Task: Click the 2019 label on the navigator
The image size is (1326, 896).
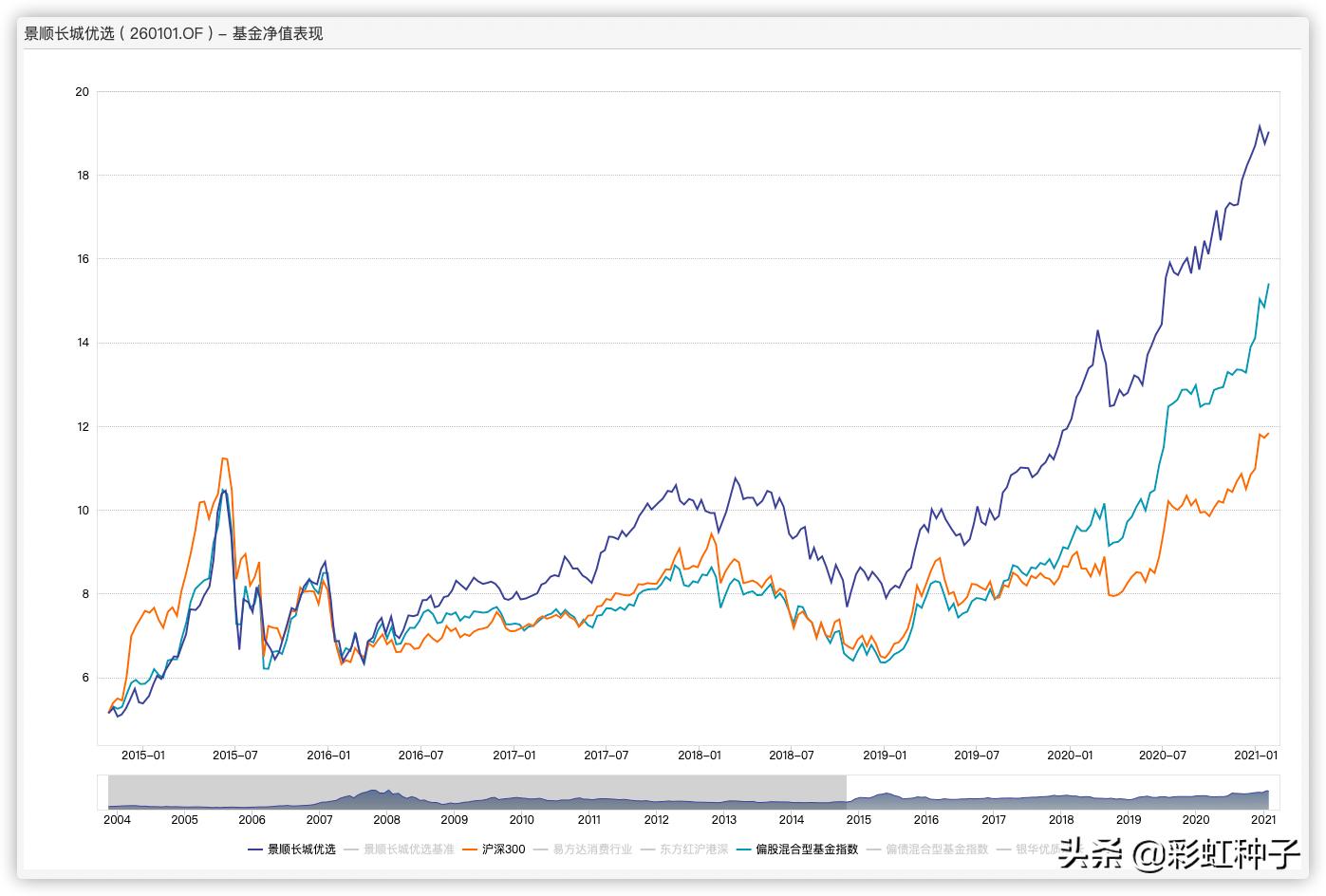Action: coord(1129,820)
